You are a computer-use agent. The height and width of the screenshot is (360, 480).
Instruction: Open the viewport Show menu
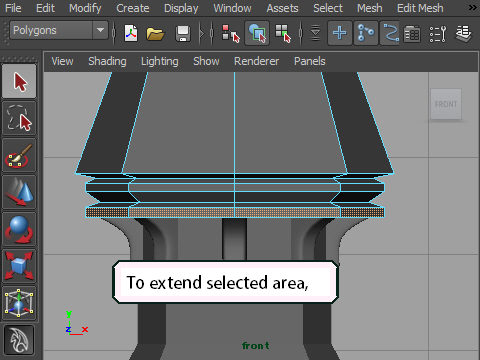(206, 61)
